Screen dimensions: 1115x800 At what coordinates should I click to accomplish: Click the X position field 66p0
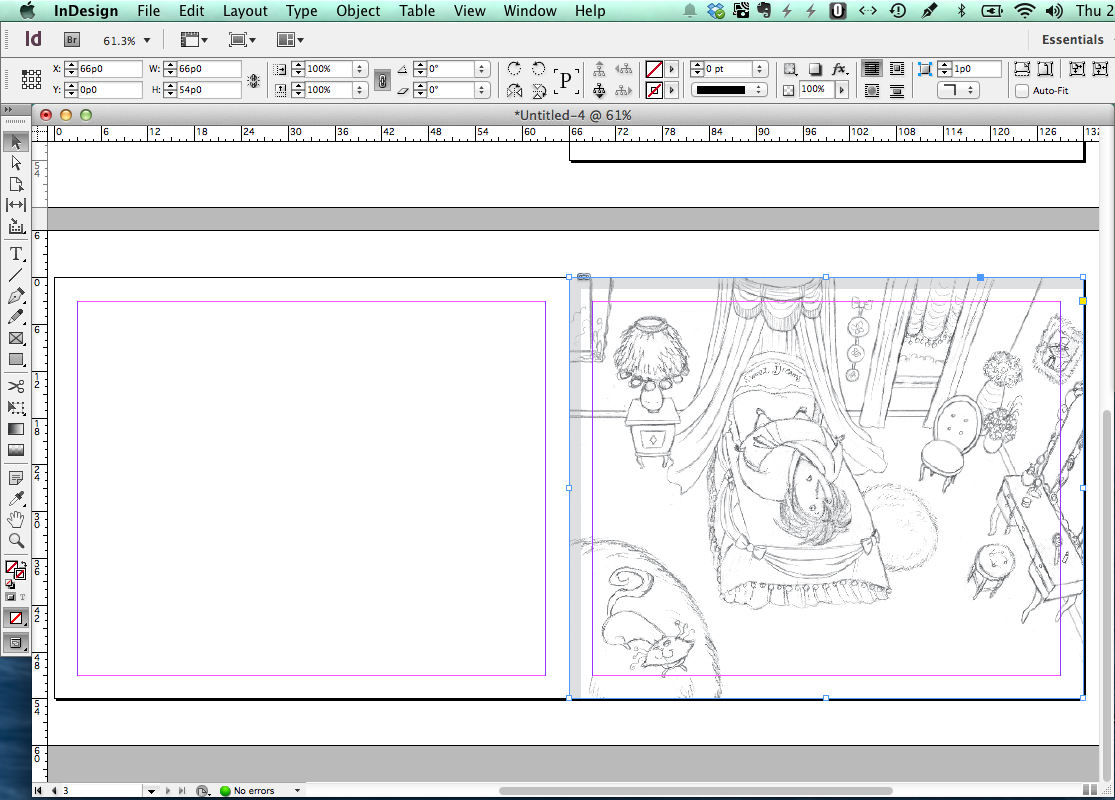click(110, 69)
